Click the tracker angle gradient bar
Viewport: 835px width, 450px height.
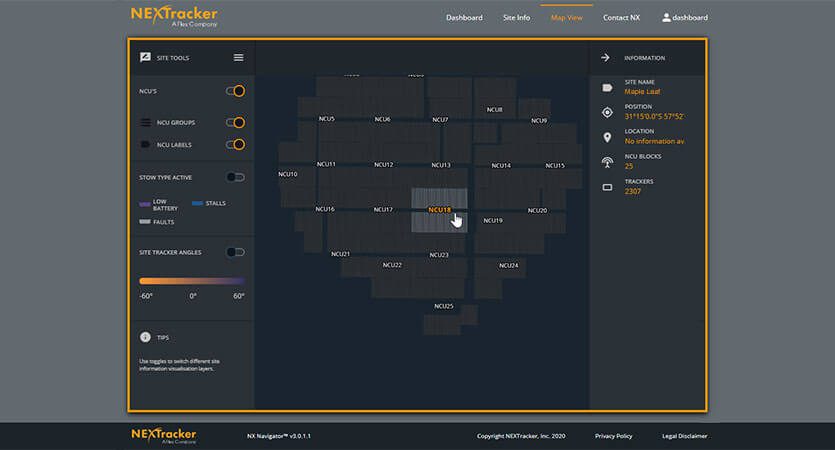192,281
